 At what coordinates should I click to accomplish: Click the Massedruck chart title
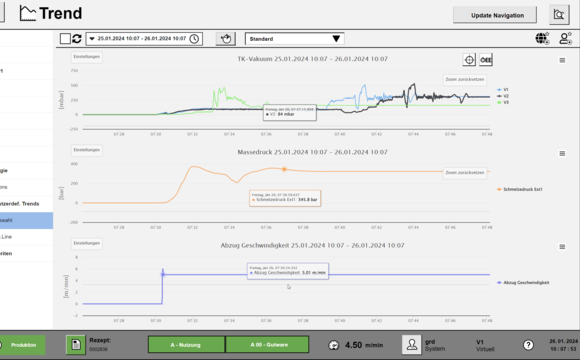pyautogui.click(x=313, y=152)
